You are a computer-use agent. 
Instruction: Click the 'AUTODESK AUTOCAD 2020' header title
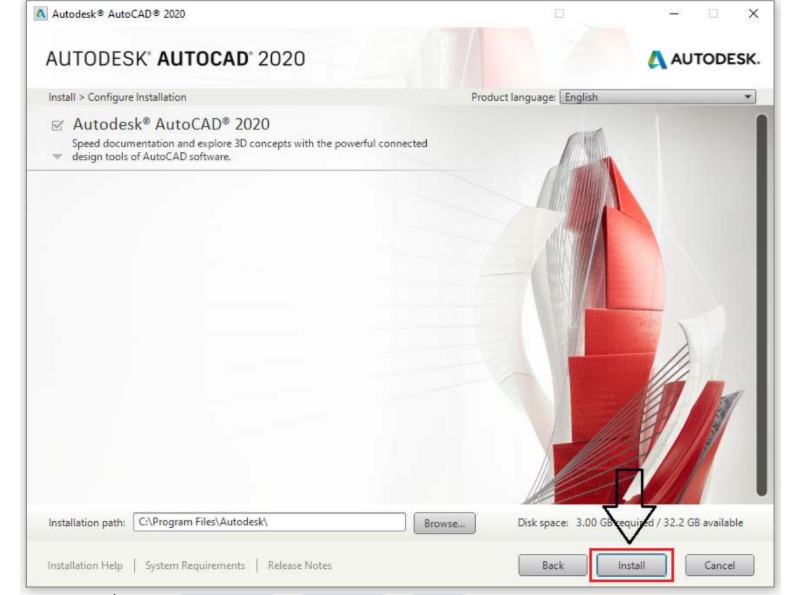(176, 59)
